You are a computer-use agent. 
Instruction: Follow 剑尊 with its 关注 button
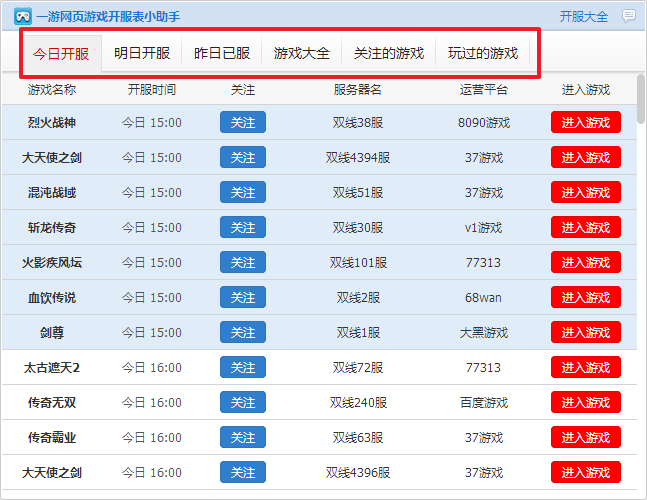pos(243,333)
